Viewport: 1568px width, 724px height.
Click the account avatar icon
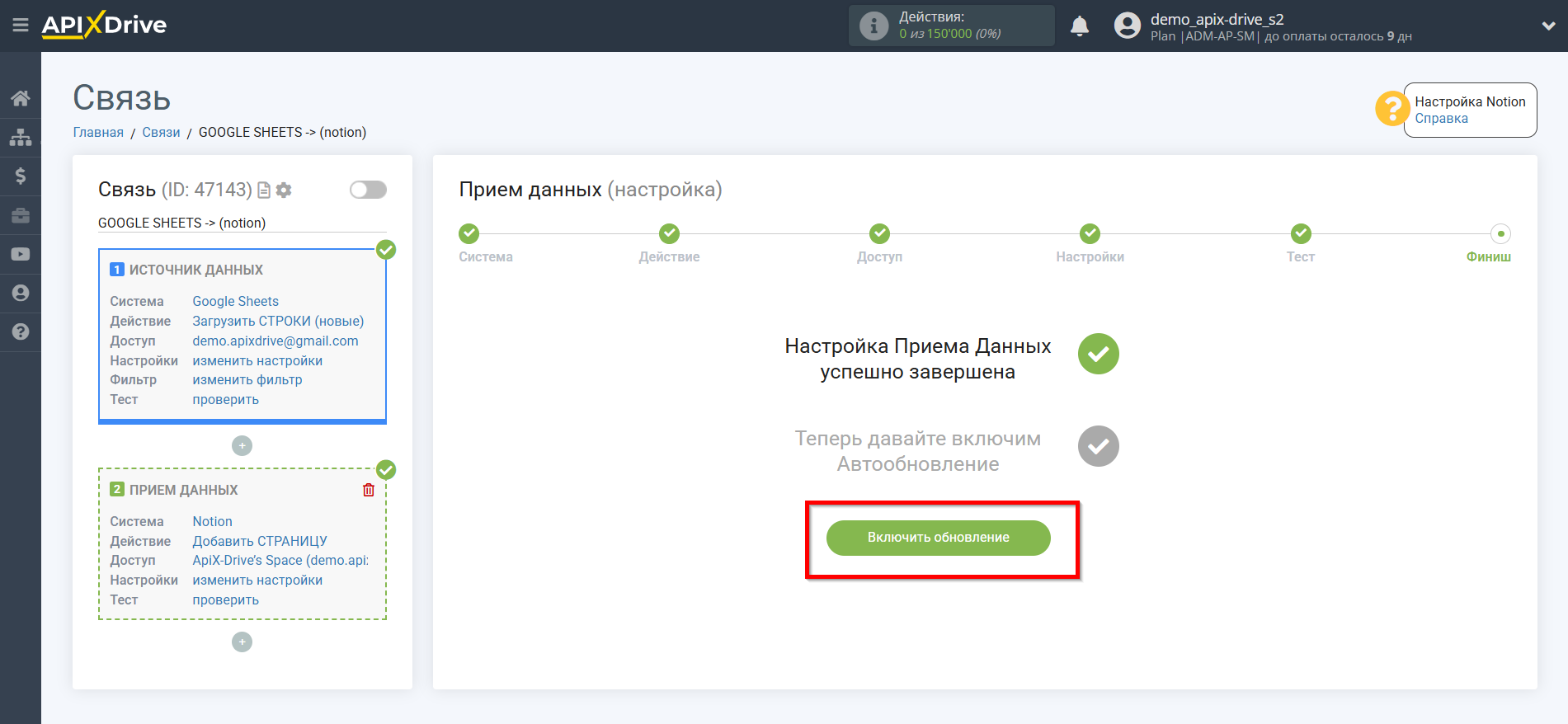click(x=1127, y=26)
